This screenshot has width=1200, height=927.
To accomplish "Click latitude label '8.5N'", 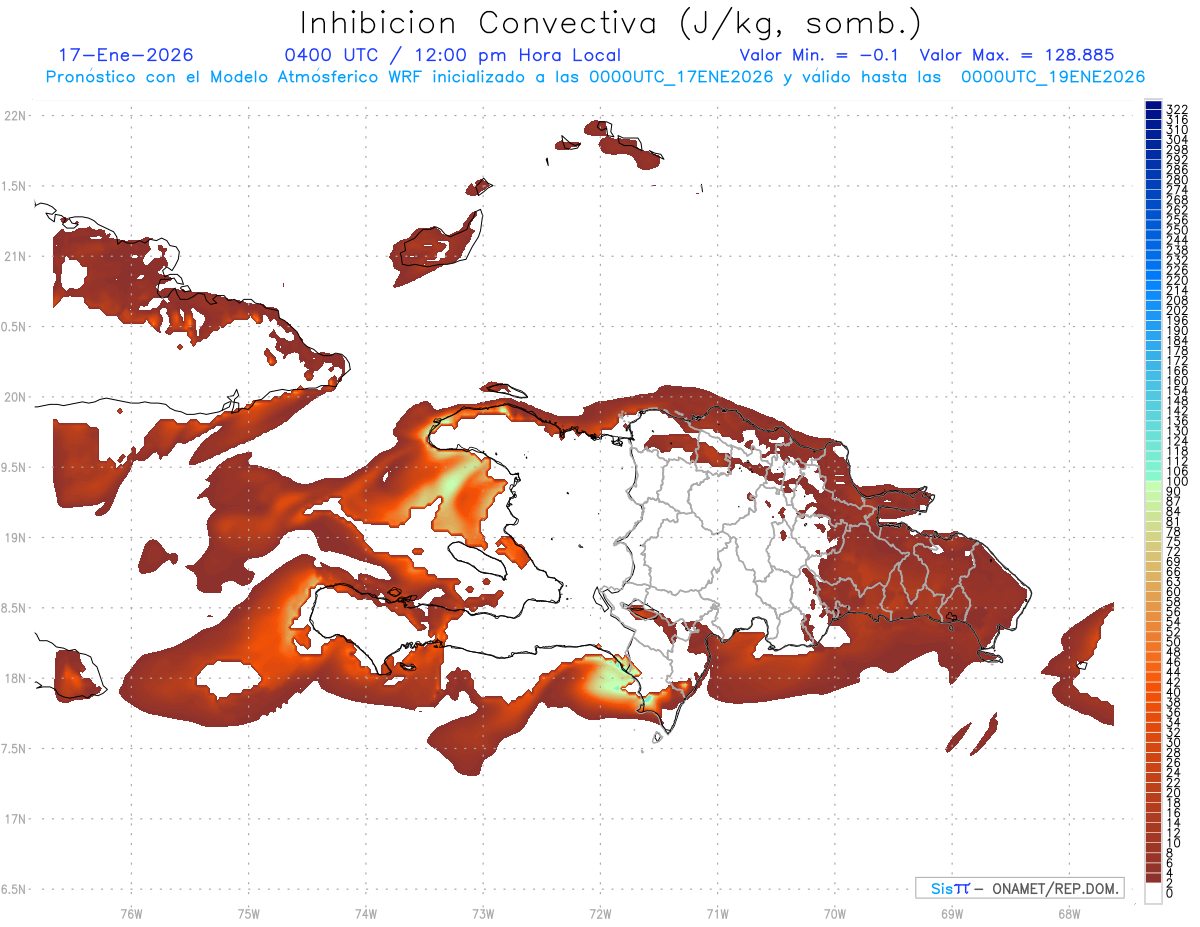I will click(x=14, y=608).
